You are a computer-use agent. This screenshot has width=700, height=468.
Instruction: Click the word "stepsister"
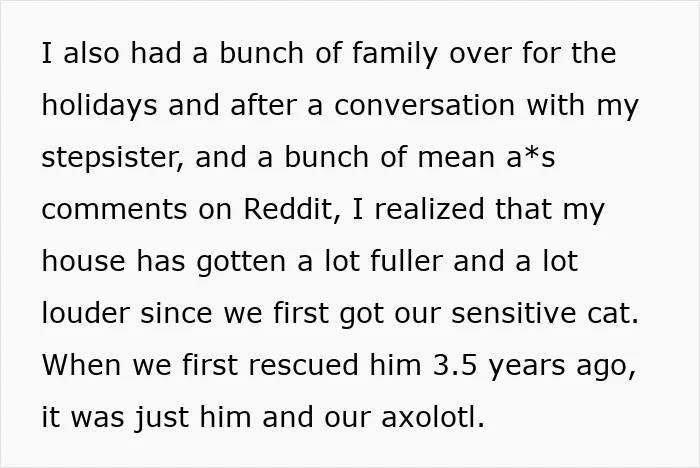[x=112, y=158]
